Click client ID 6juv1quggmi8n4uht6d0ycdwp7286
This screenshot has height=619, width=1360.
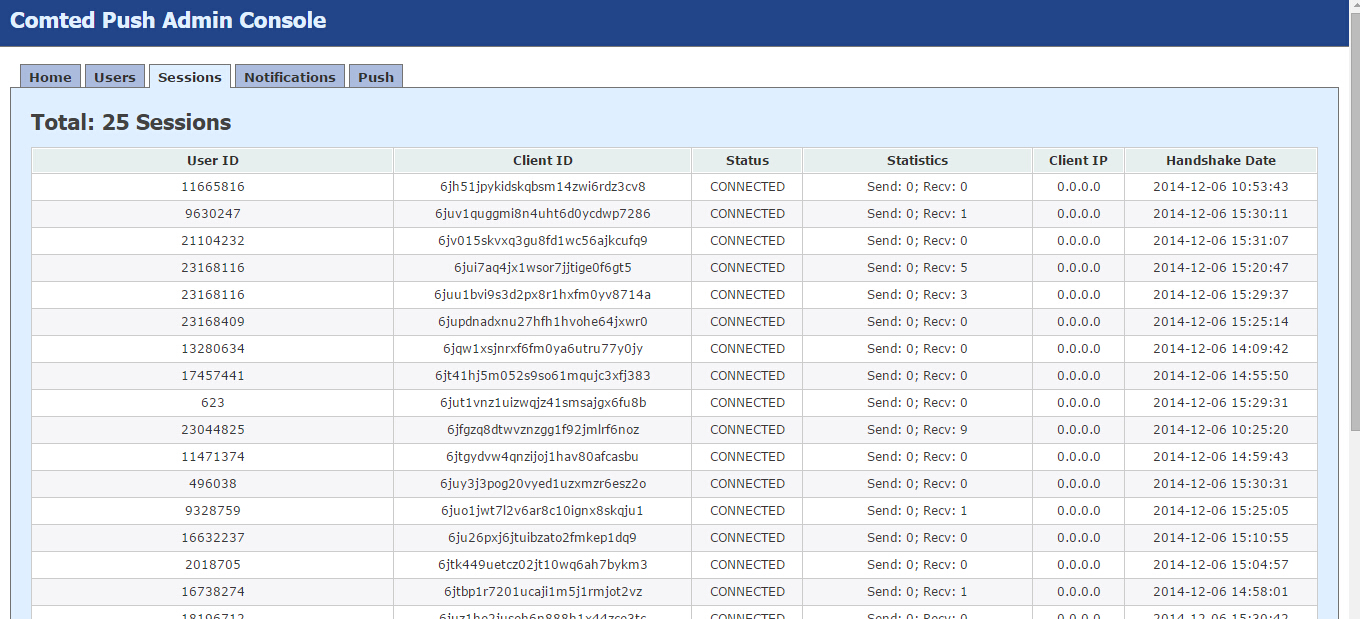pyautogui.click(x=543, y=214)
